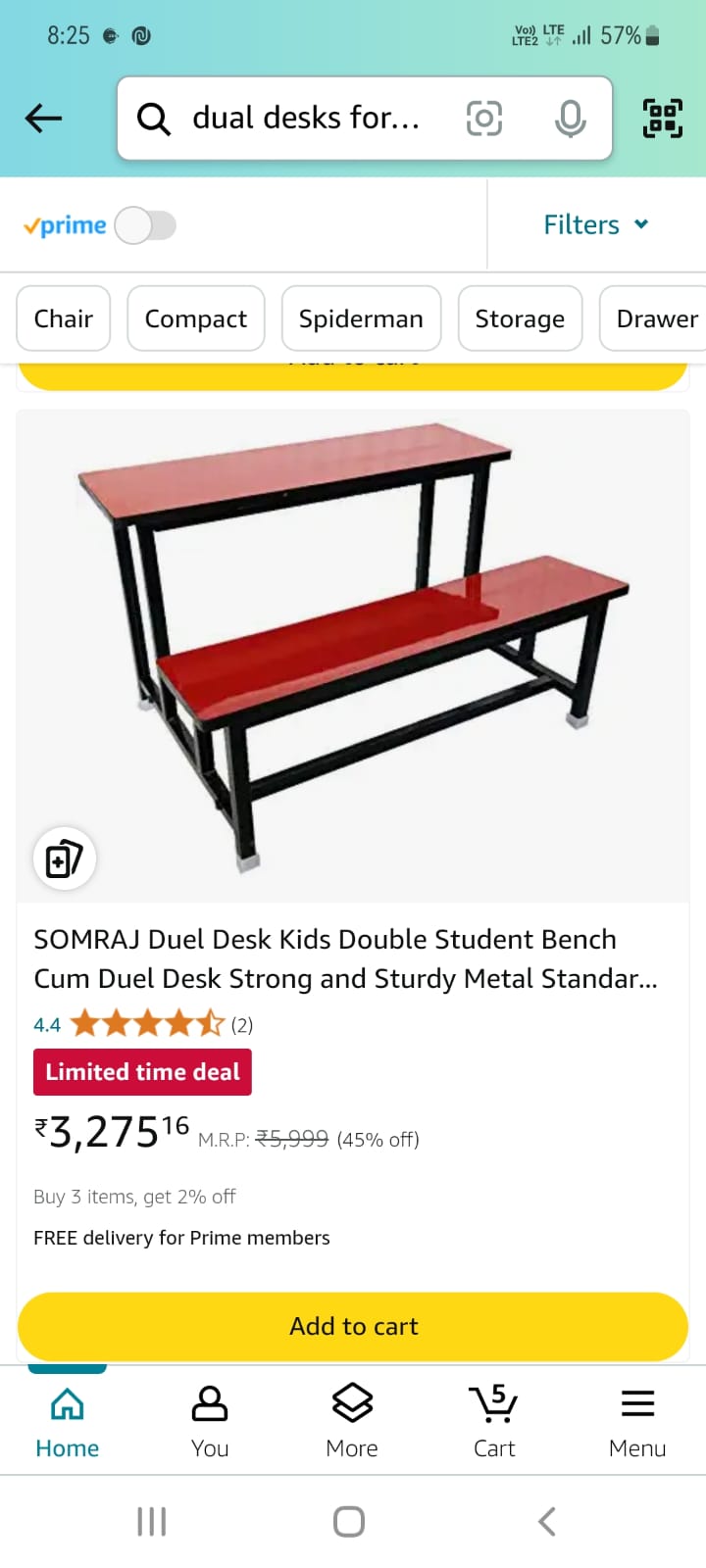Open the You profile icon

[210, 1421]
